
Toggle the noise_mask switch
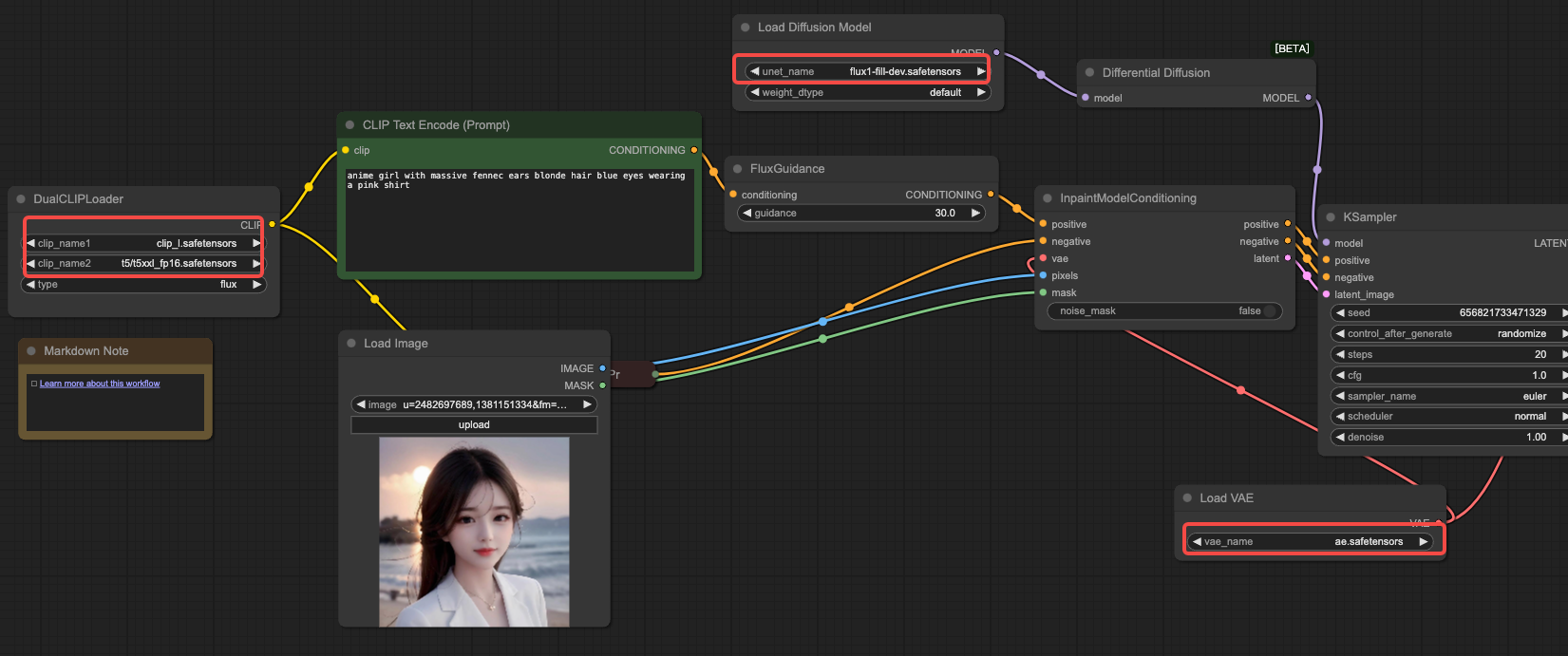click(1269, 311)
